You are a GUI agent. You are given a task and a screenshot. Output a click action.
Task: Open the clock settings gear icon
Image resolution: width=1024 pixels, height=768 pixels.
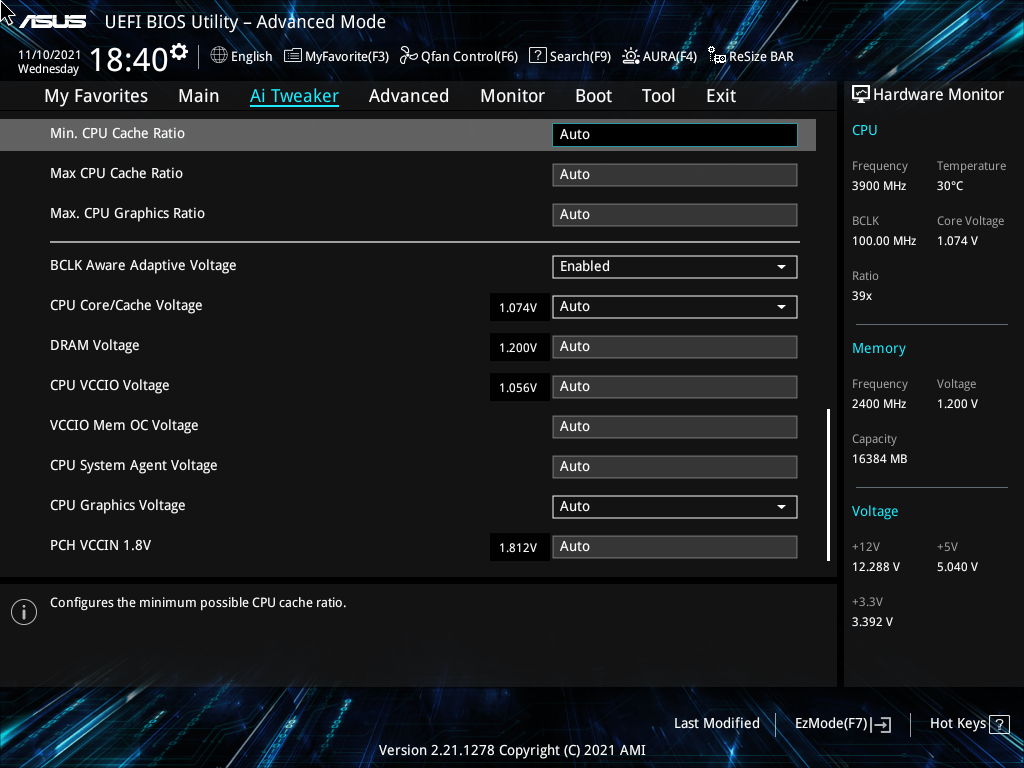[179, 51]
